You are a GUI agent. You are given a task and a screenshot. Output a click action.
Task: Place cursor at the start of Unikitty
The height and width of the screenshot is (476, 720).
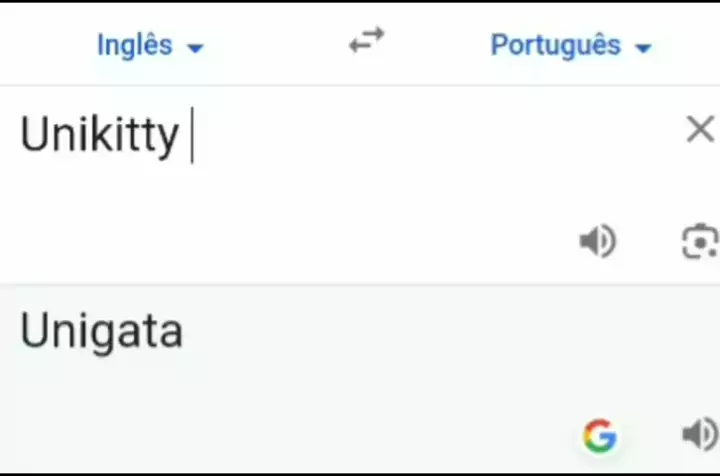tap(22, 135)
